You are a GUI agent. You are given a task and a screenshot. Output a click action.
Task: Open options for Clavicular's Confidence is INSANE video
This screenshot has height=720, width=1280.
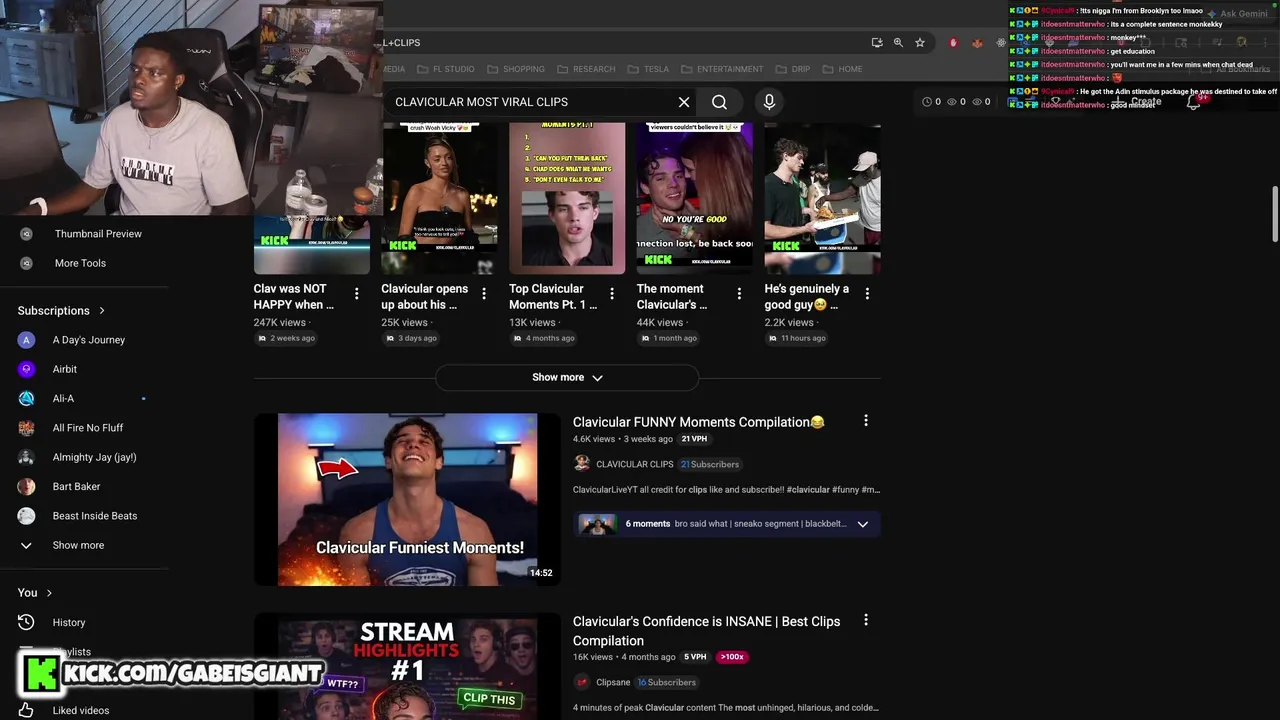[866, 620]
